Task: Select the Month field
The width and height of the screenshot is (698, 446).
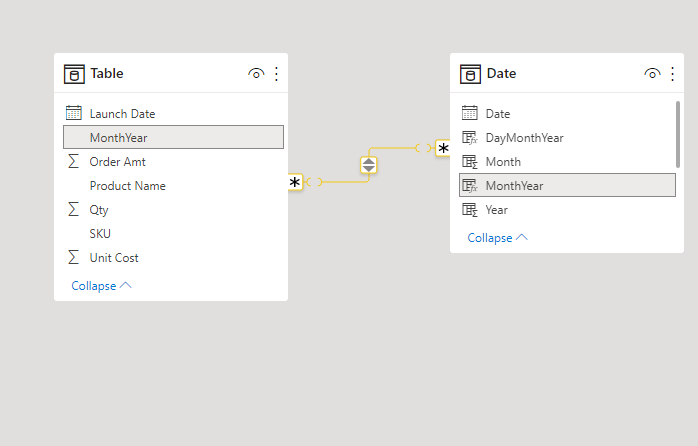Action: coord(567,162)
